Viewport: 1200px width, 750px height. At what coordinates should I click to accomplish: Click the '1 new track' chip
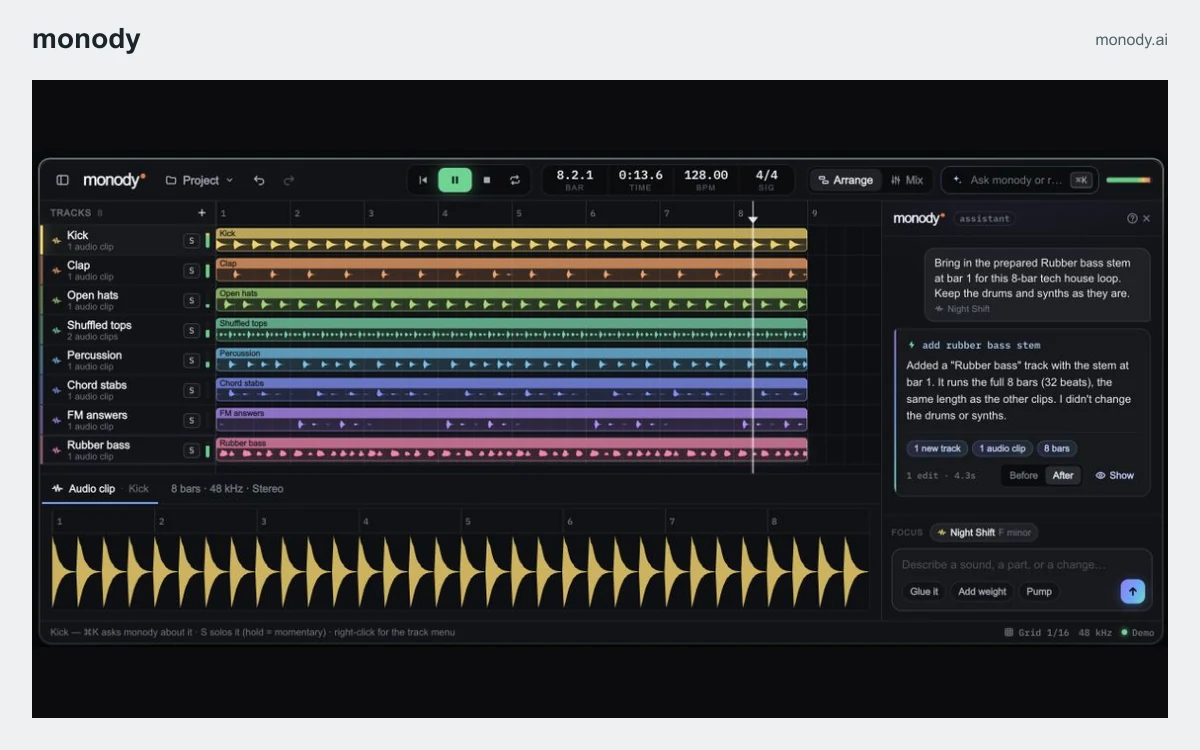click(937, 449)
